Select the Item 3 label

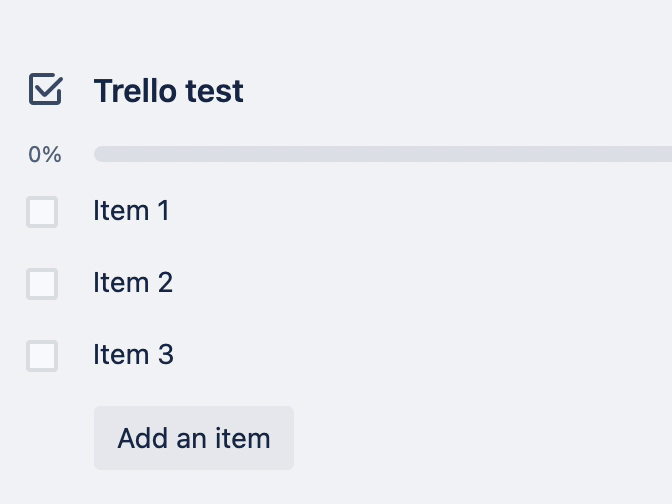[133, 354]
